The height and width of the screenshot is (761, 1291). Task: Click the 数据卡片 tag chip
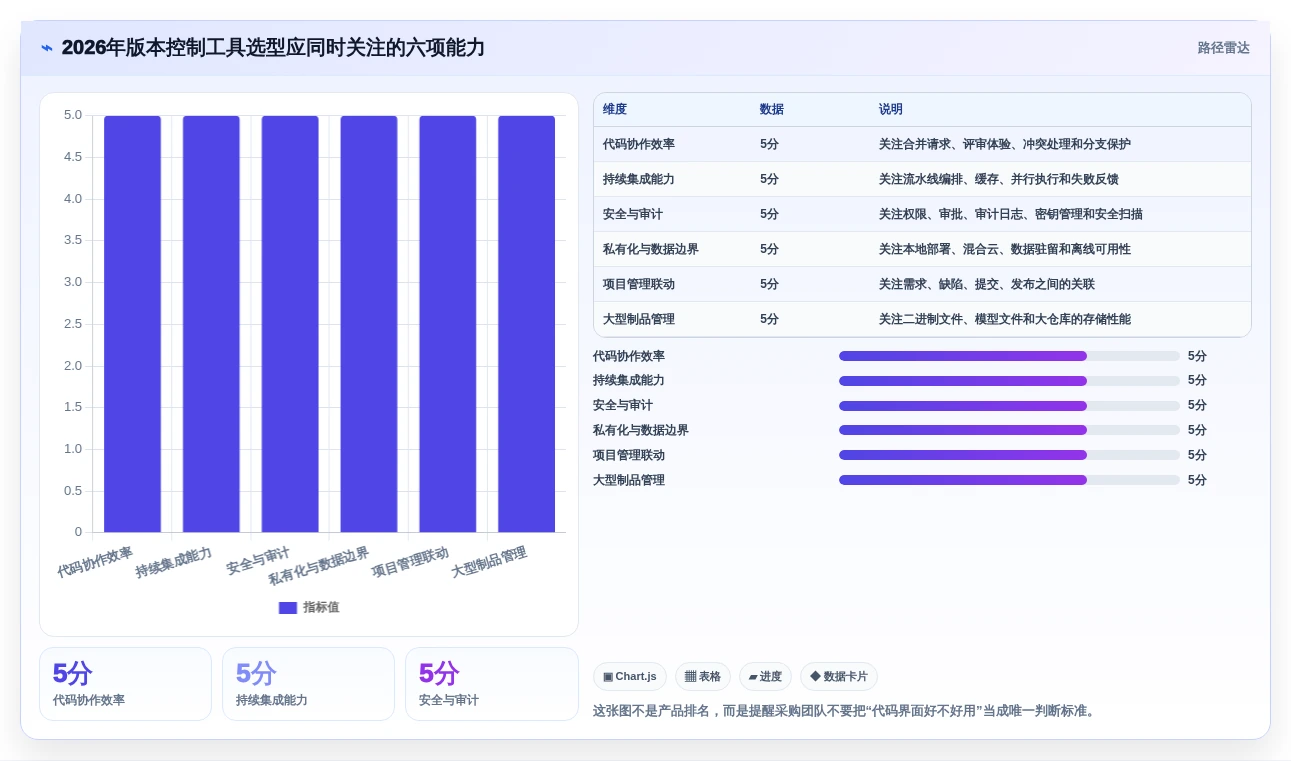point(839,677)
